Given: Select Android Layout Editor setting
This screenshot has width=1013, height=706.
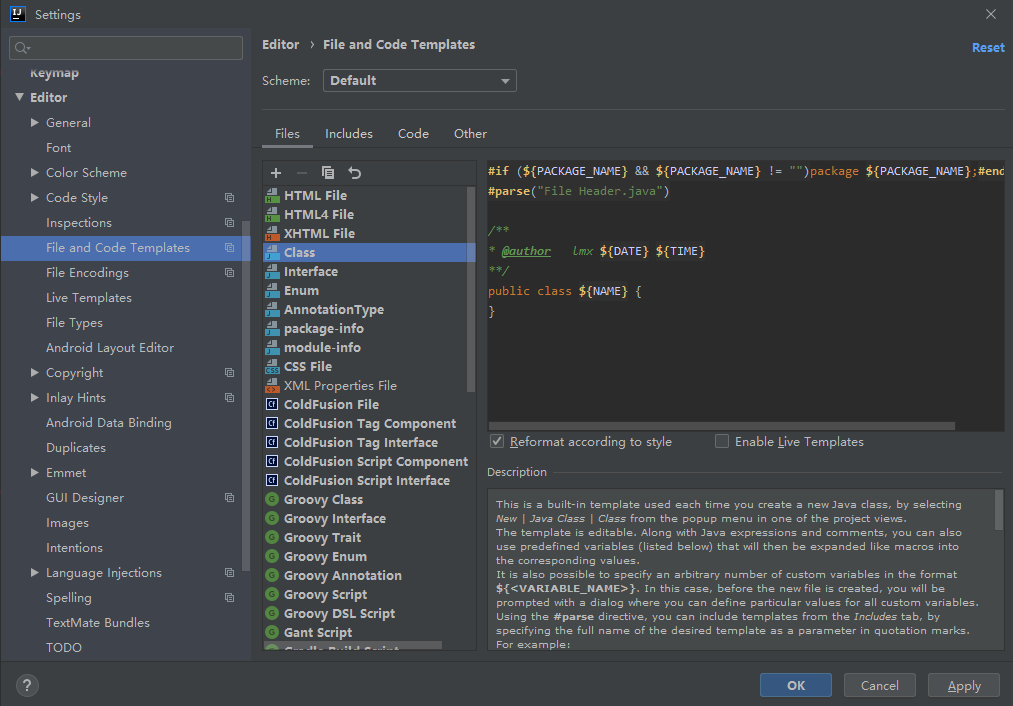Looking at the screenshot, I should point(110,348).
